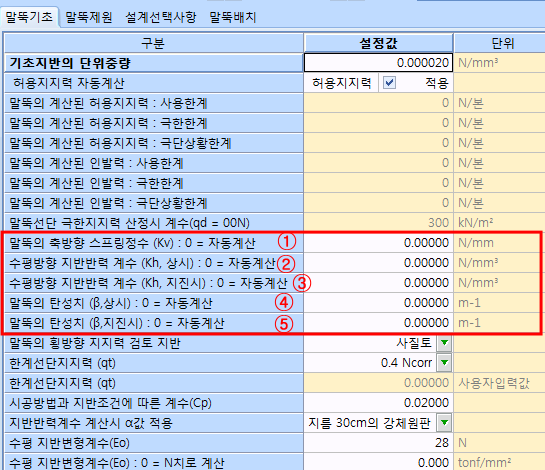Screen dimensions: 545x470
Task: Select 한계선단지지력 (qt) row with 사용자입력값
Action: click(153, 383)
